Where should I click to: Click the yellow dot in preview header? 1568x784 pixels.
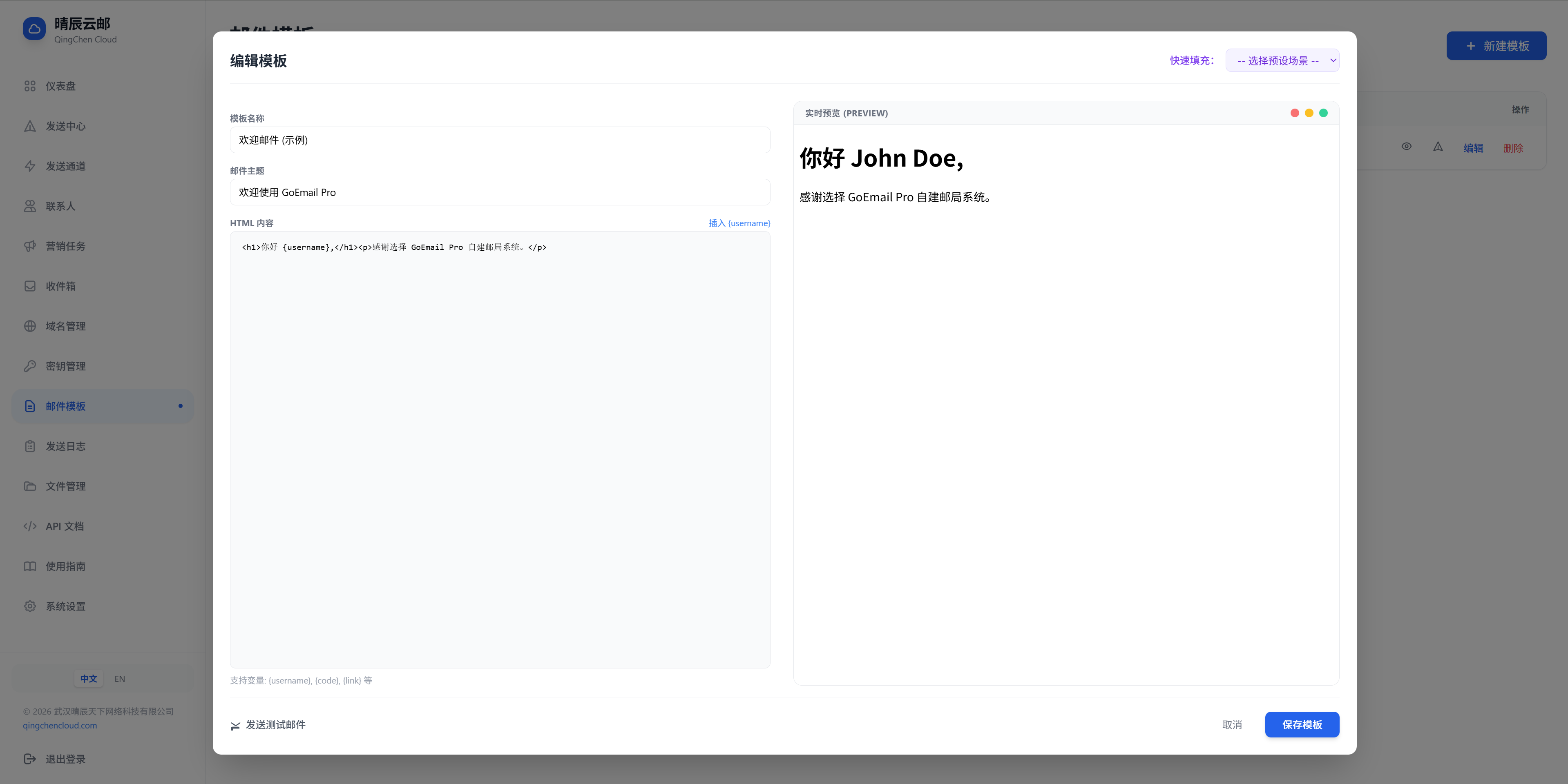point(1309,113)
